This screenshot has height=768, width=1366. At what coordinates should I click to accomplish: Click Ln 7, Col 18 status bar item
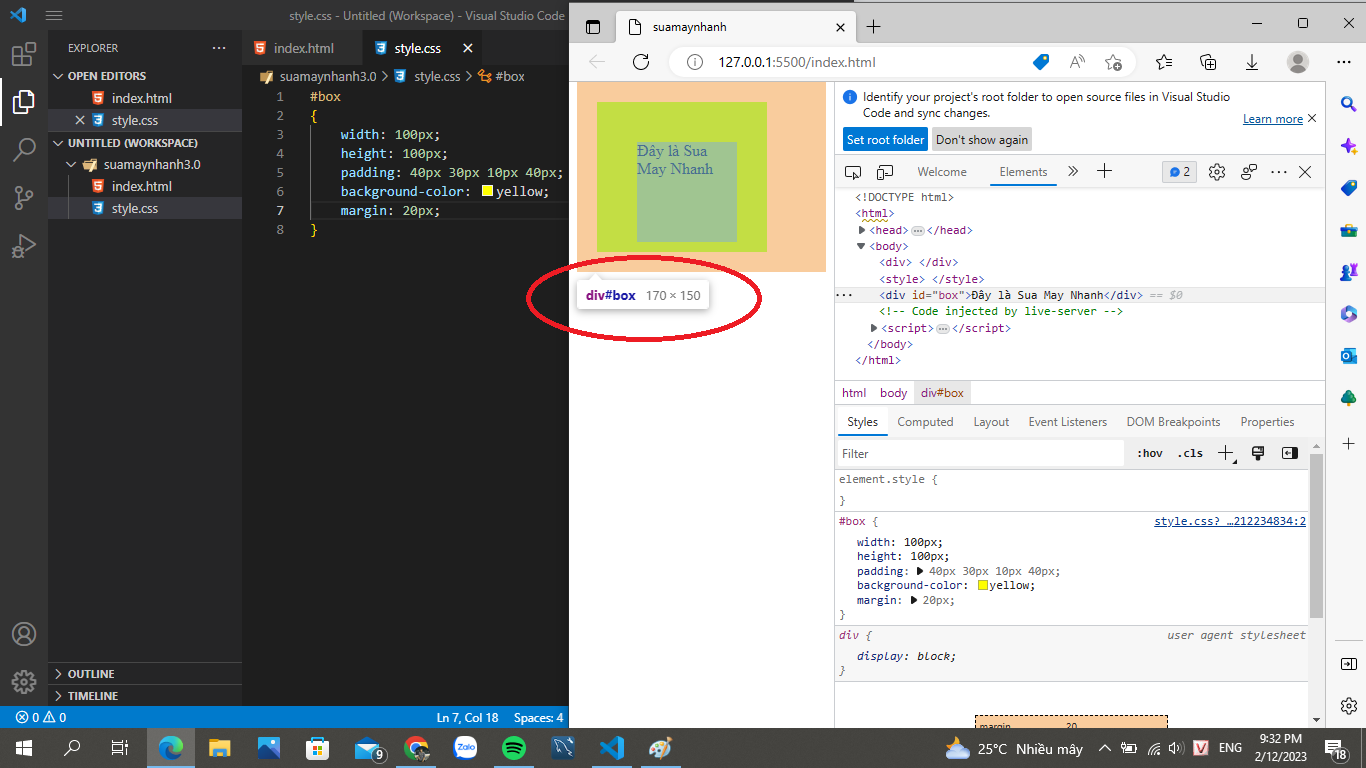(x=468, y=718)
